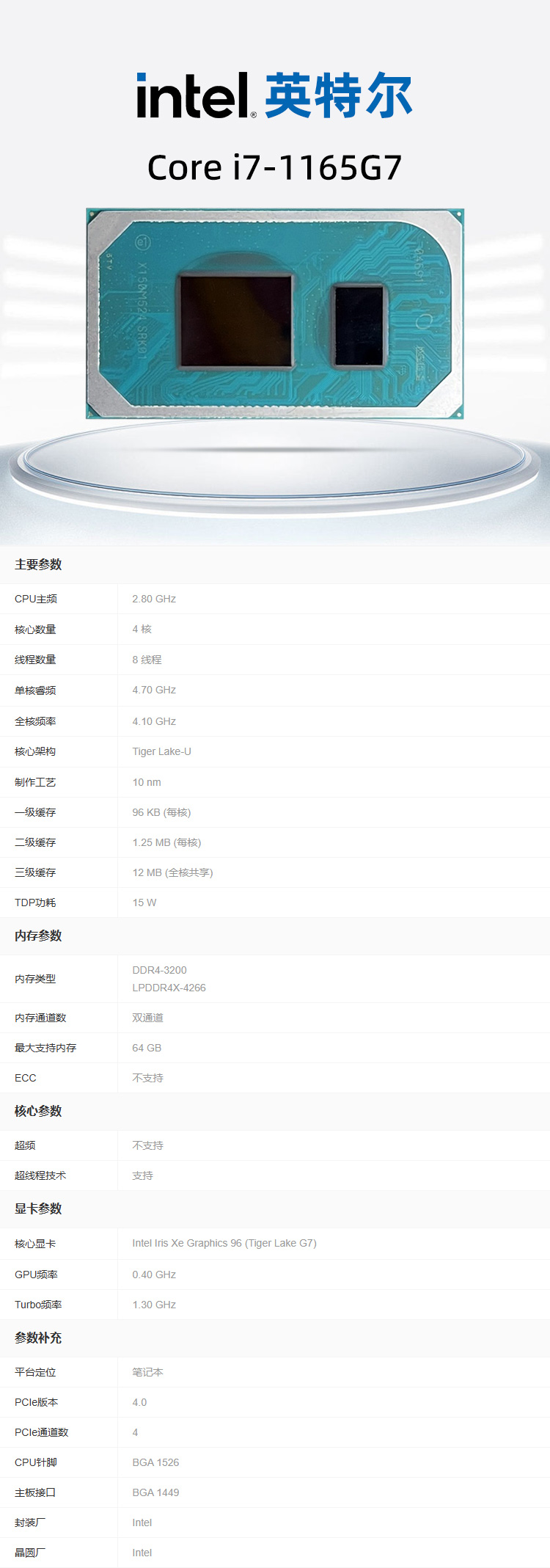Click the PCIe版本 value 4.0
This screenshot has height=1568, width=550.
pos(139,1402)
